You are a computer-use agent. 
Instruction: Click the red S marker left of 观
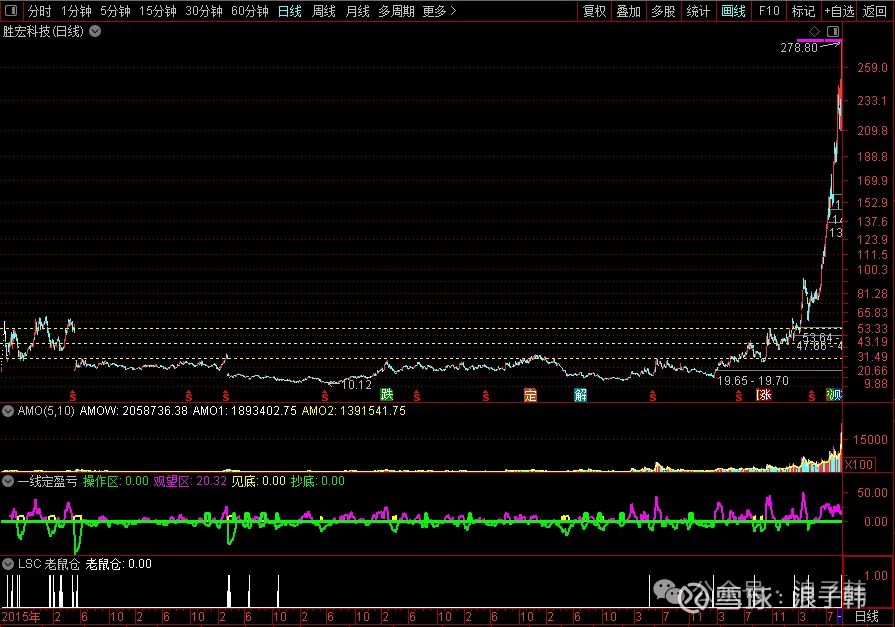click(812, 396)
